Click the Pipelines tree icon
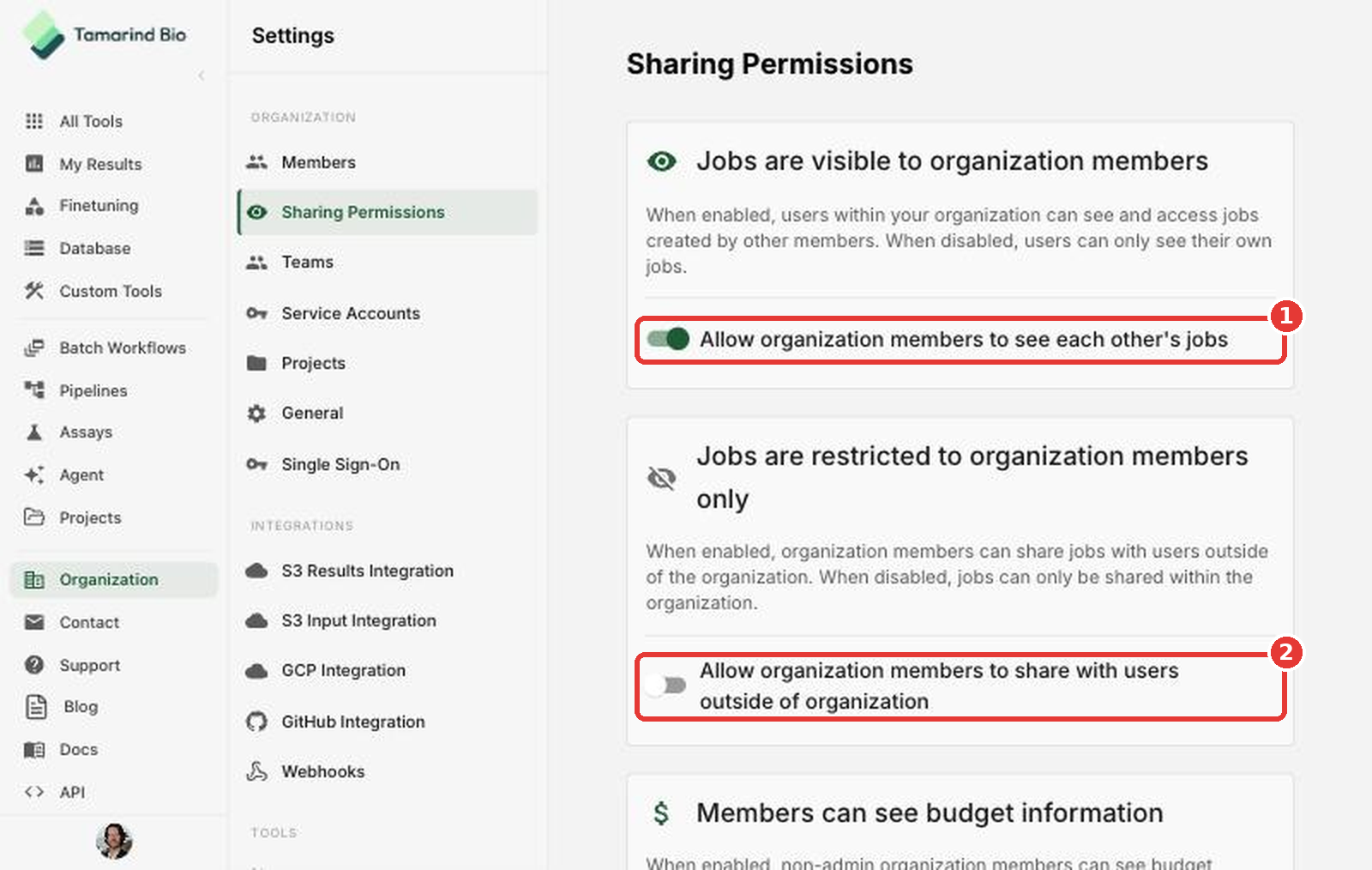The height and width of the screenshot is (870, 1372). [x=34, y=390]
